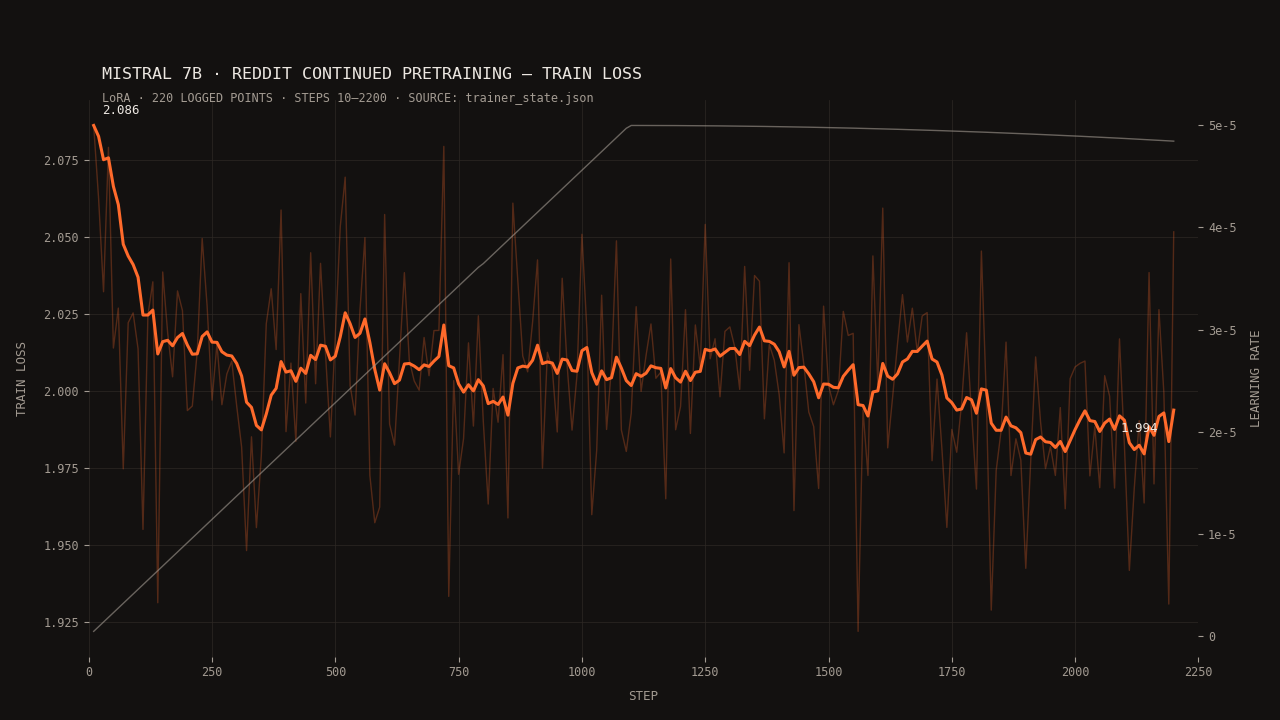Viewport: 1280px width, 720px height.
Task: Click the 1.925 y-axis tick label
Action: pyautogui.click(x=62, y=622)
